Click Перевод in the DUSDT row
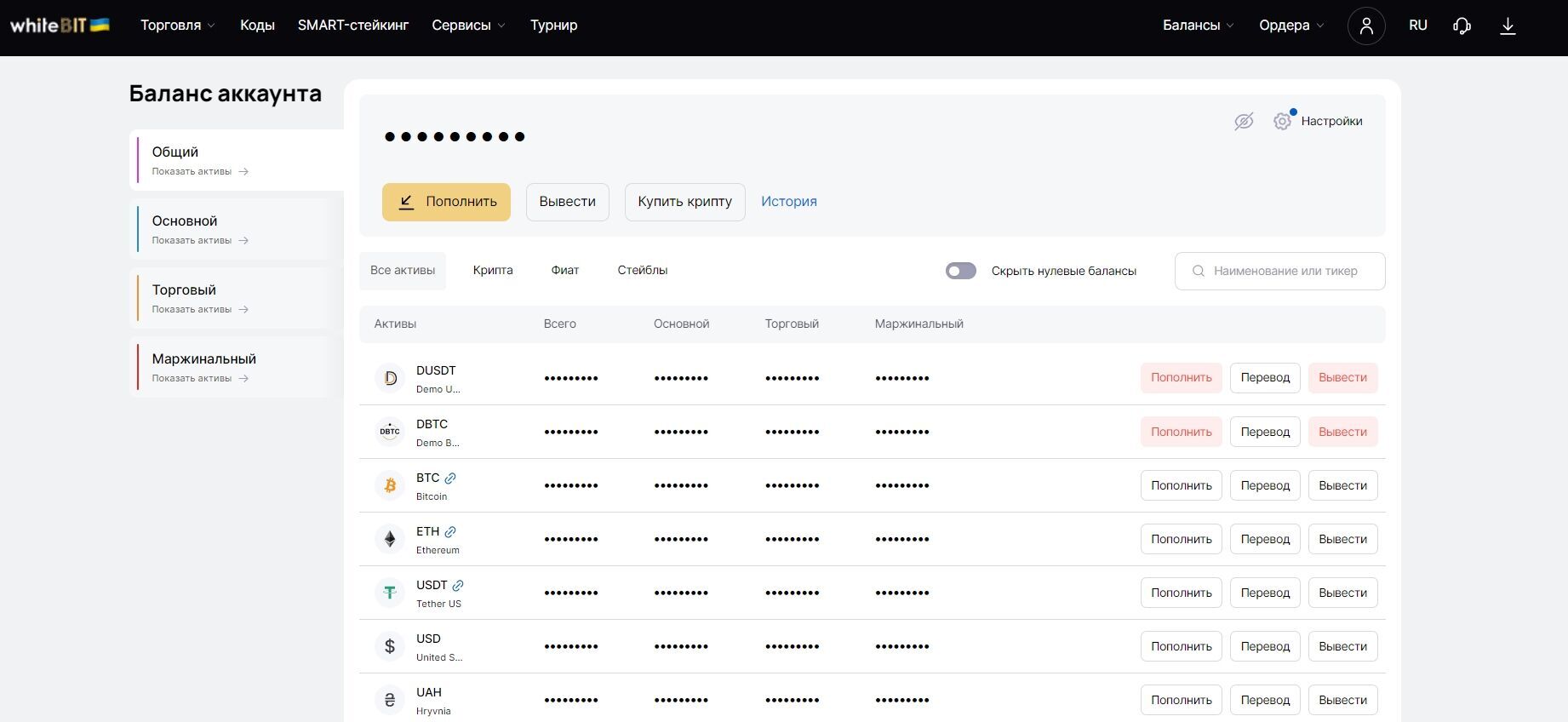 [x=1265, y=378]
